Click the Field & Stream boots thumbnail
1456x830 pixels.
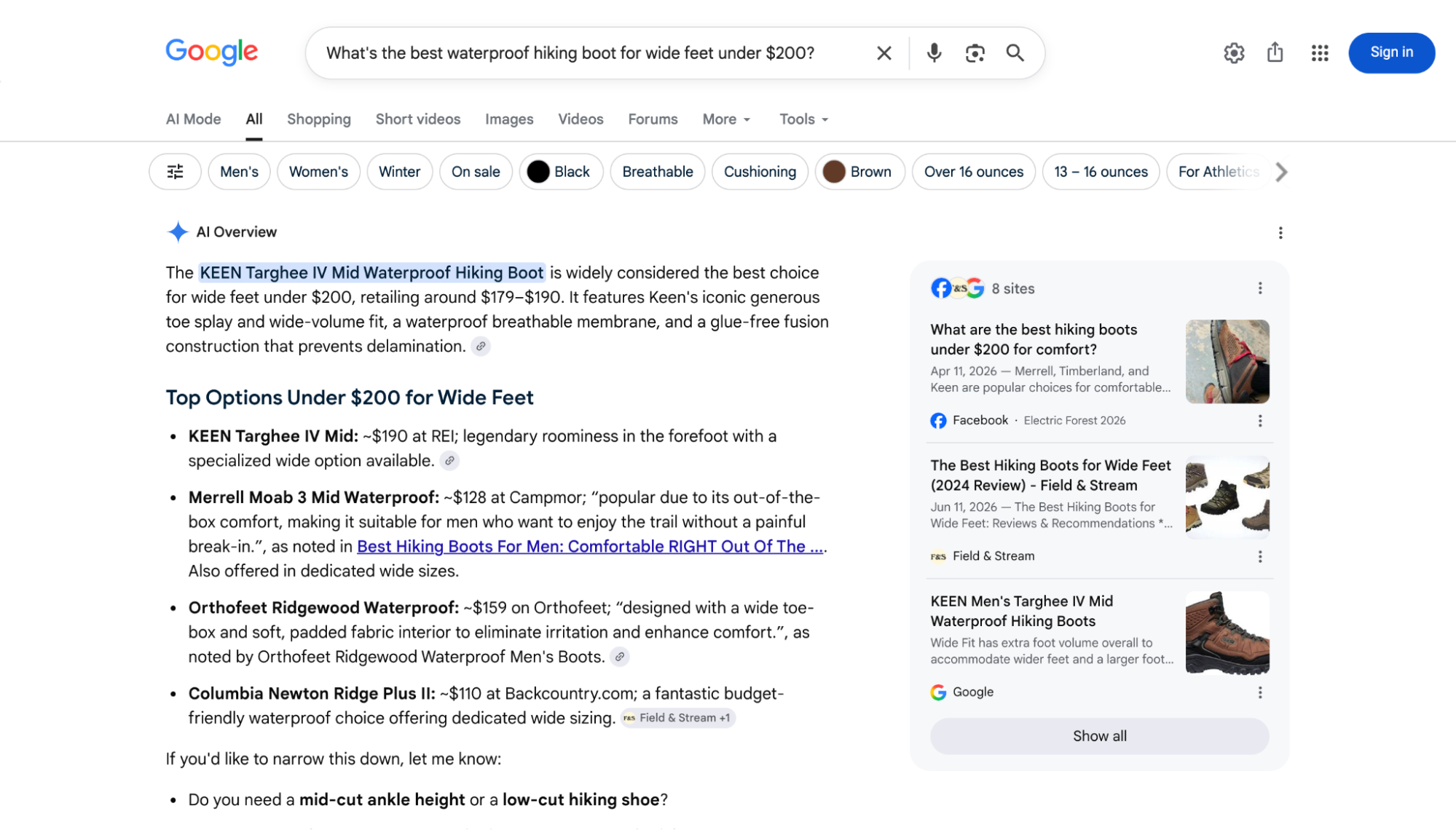pyautogui.click(x=1227, y=497)
